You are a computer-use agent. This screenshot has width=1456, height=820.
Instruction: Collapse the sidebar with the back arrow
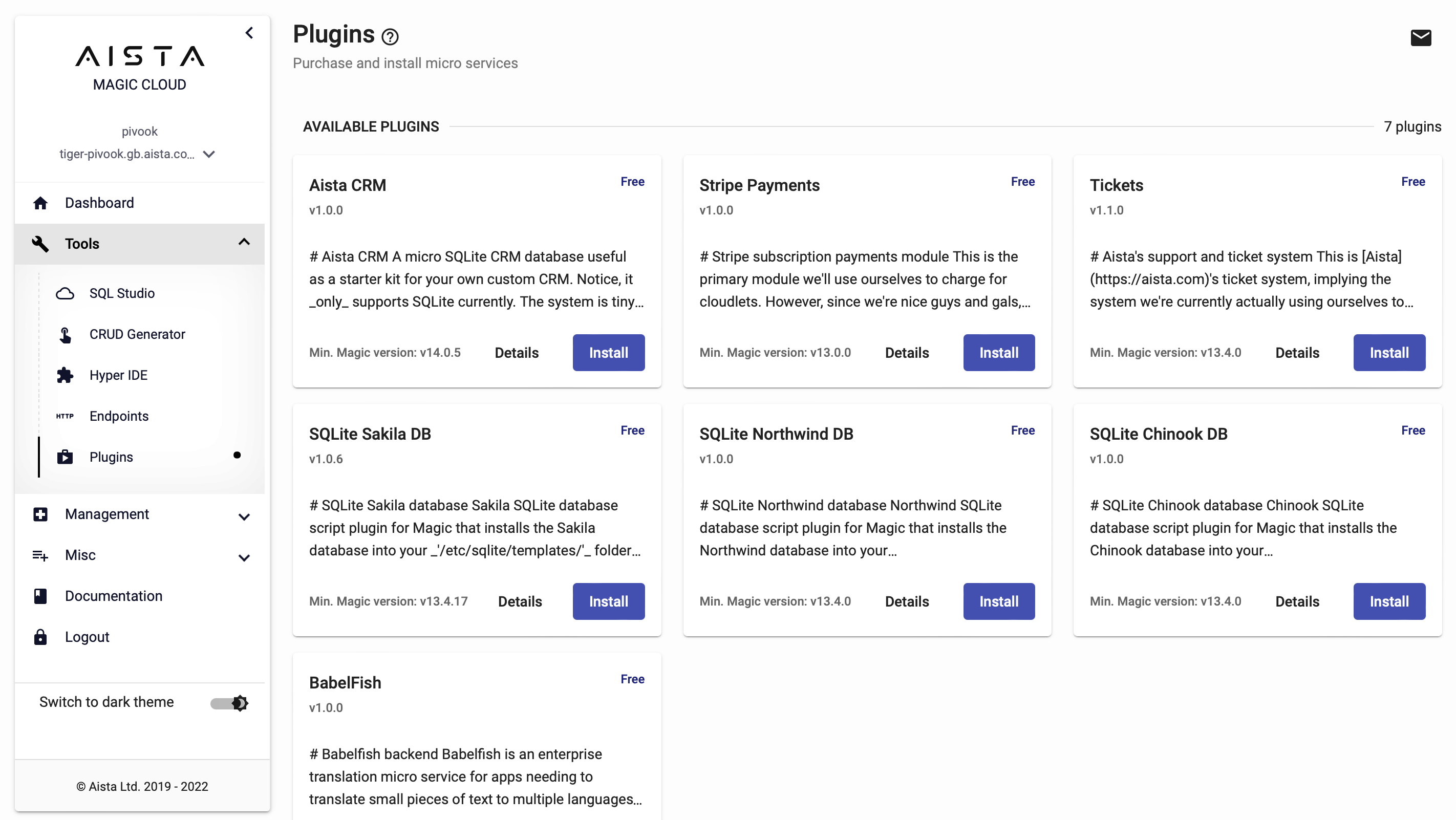click(x=249, y=32)
